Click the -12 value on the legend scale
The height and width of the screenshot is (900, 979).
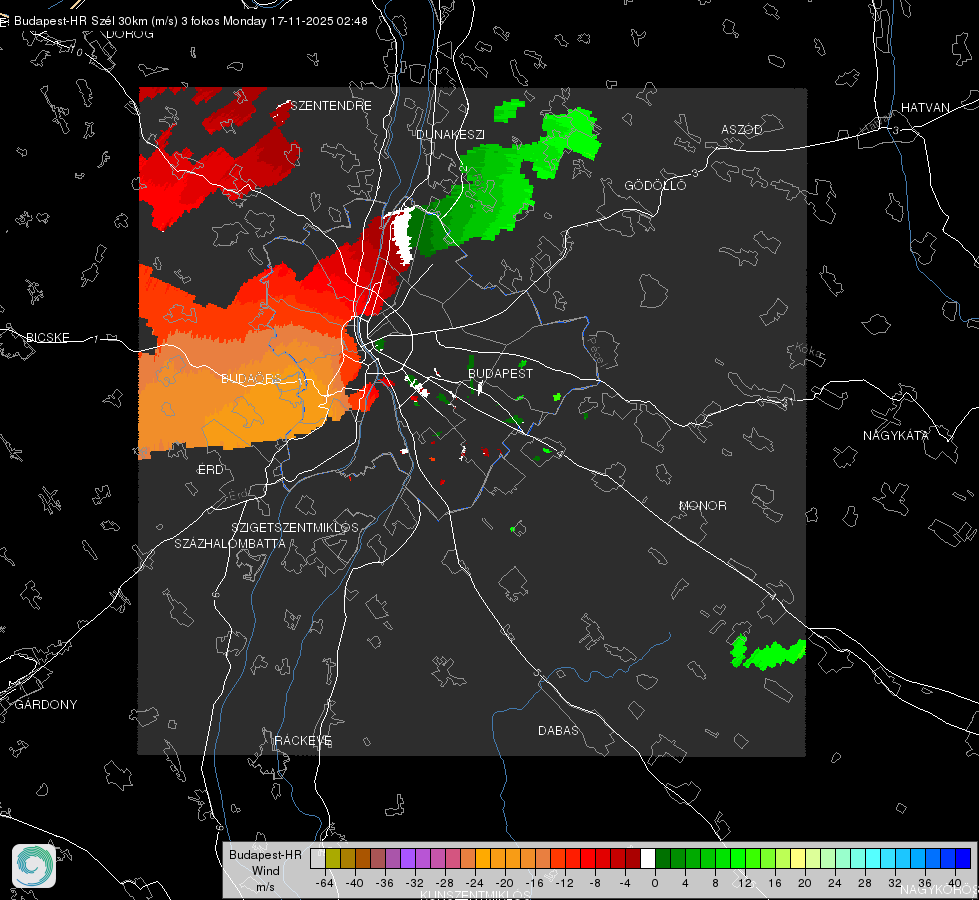(x=564, y=883)
